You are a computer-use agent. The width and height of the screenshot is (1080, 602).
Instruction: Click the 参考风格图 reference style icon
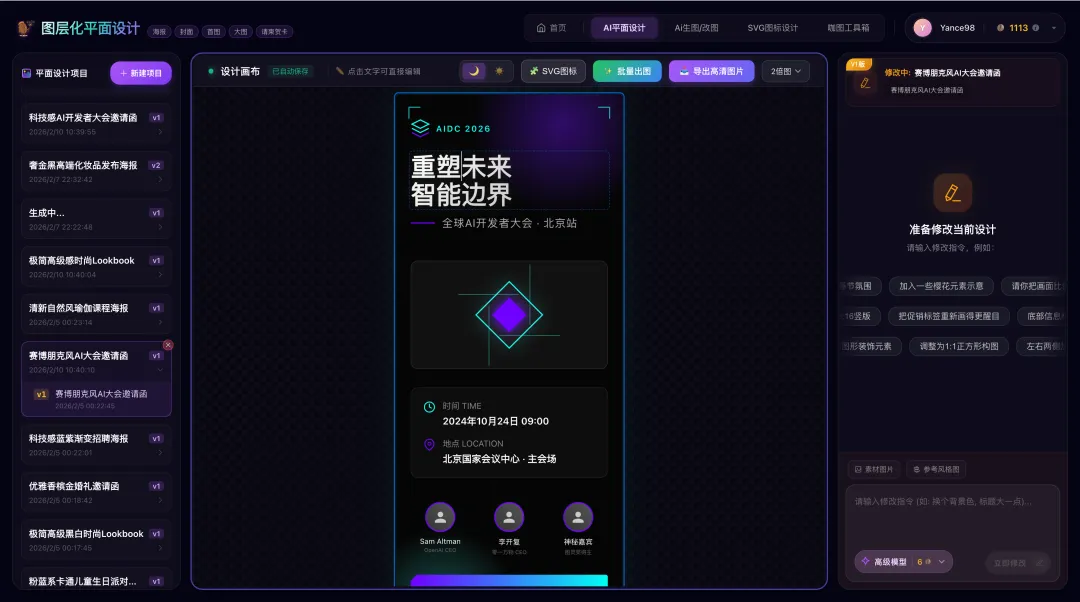pos(936,469)
